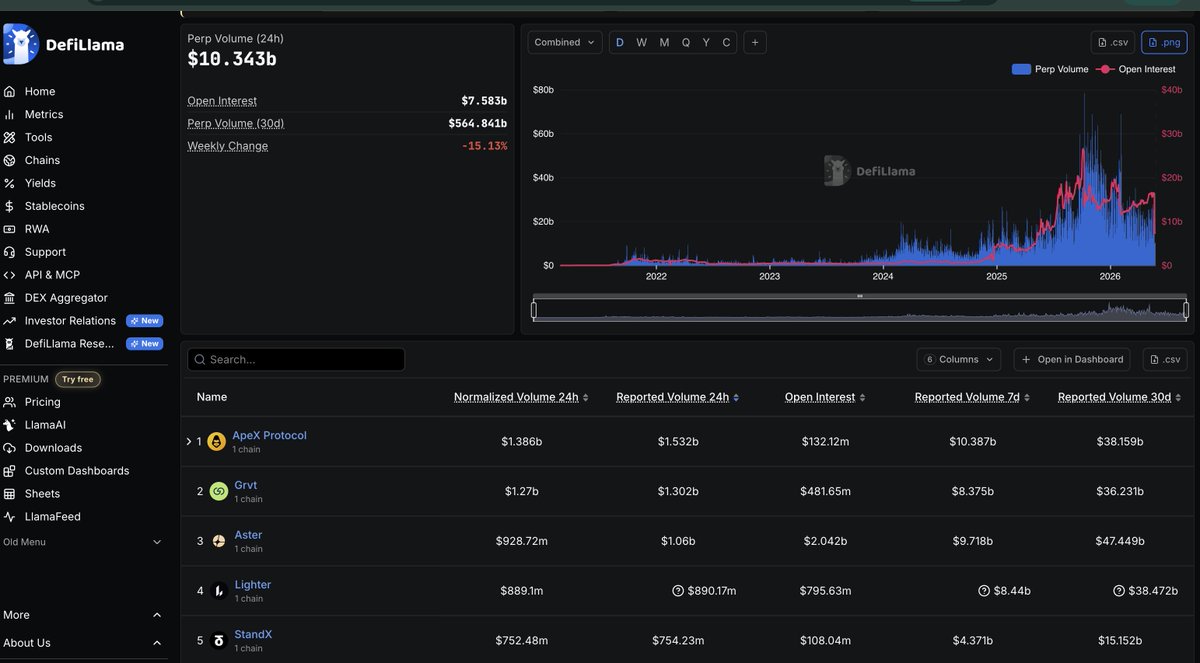The image size is (1200, 663).
Task: Select cumulative C chart interval
Action: tap(727, 42)
